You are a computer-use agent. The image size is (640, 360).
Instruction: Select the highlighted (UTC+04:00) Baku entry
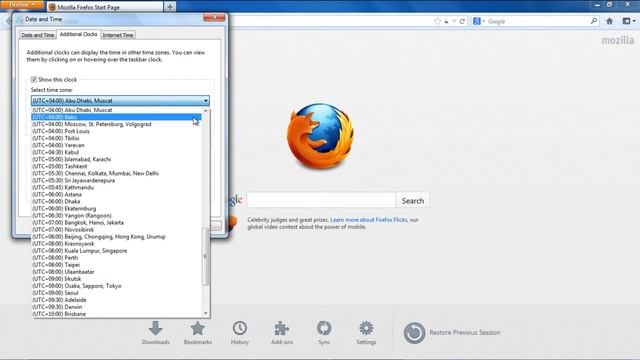(116, 117)
